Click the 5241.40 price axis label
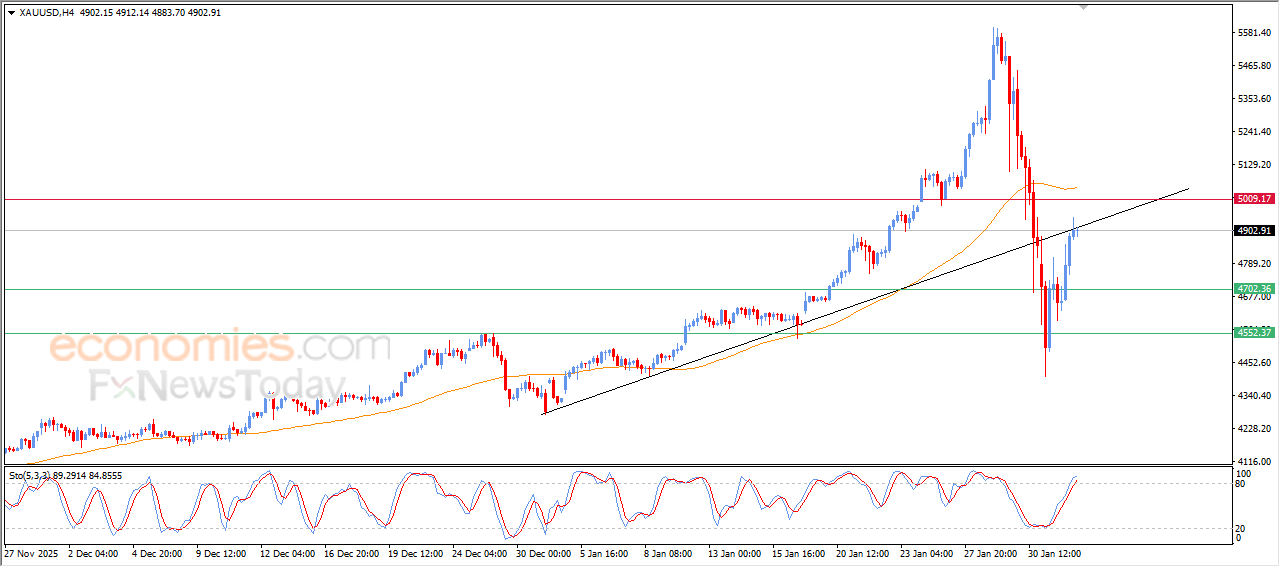The width and height of the screenshot is (1280, 567). [x=1254, y=132]
